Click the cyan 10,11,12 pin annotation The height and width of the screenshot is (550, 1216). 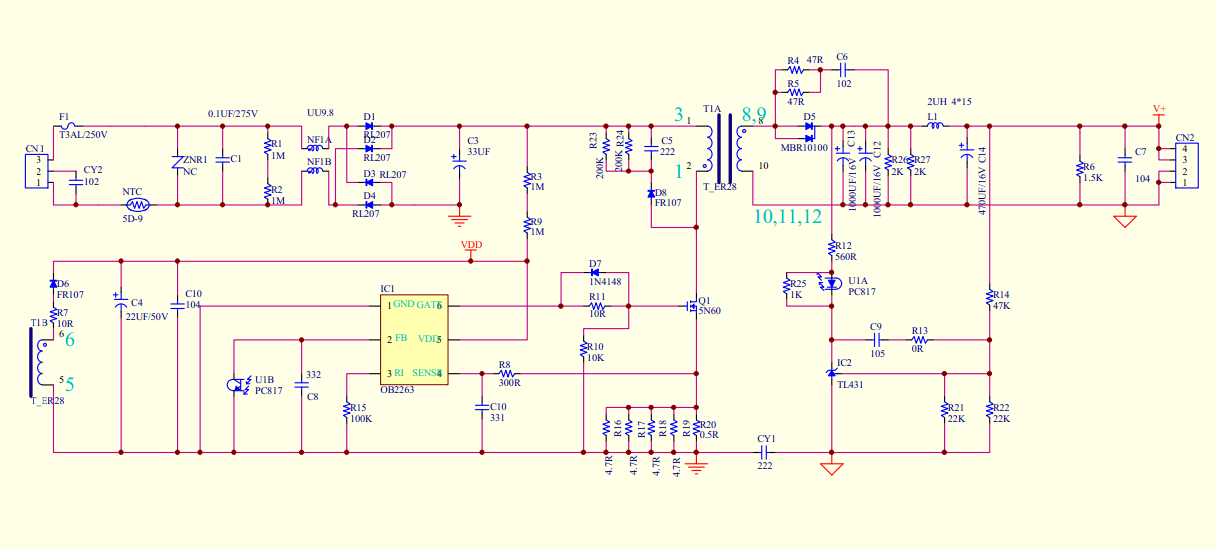coord(788,215)
